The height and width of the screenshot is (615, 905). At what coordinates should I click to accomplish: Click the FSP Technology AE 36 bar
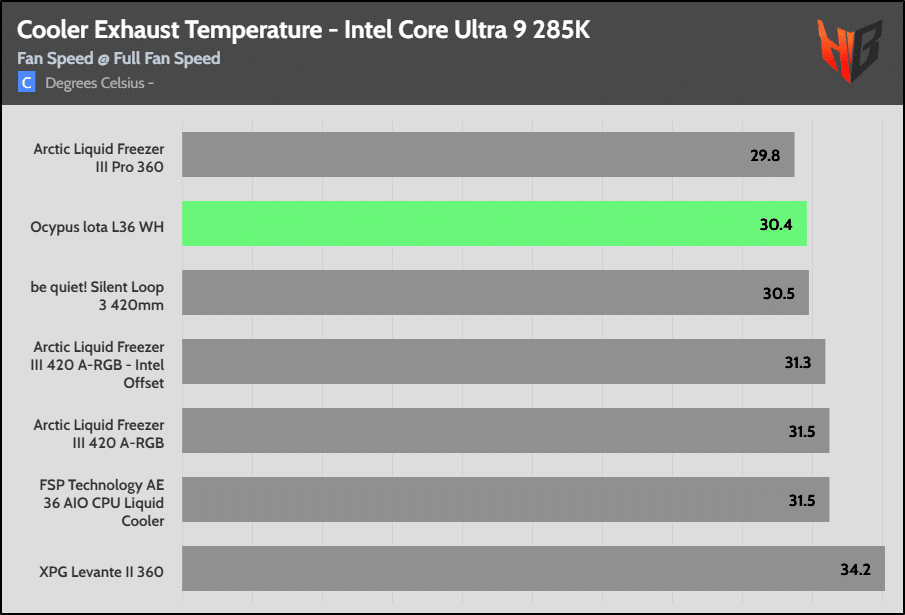tap(506, 500)
